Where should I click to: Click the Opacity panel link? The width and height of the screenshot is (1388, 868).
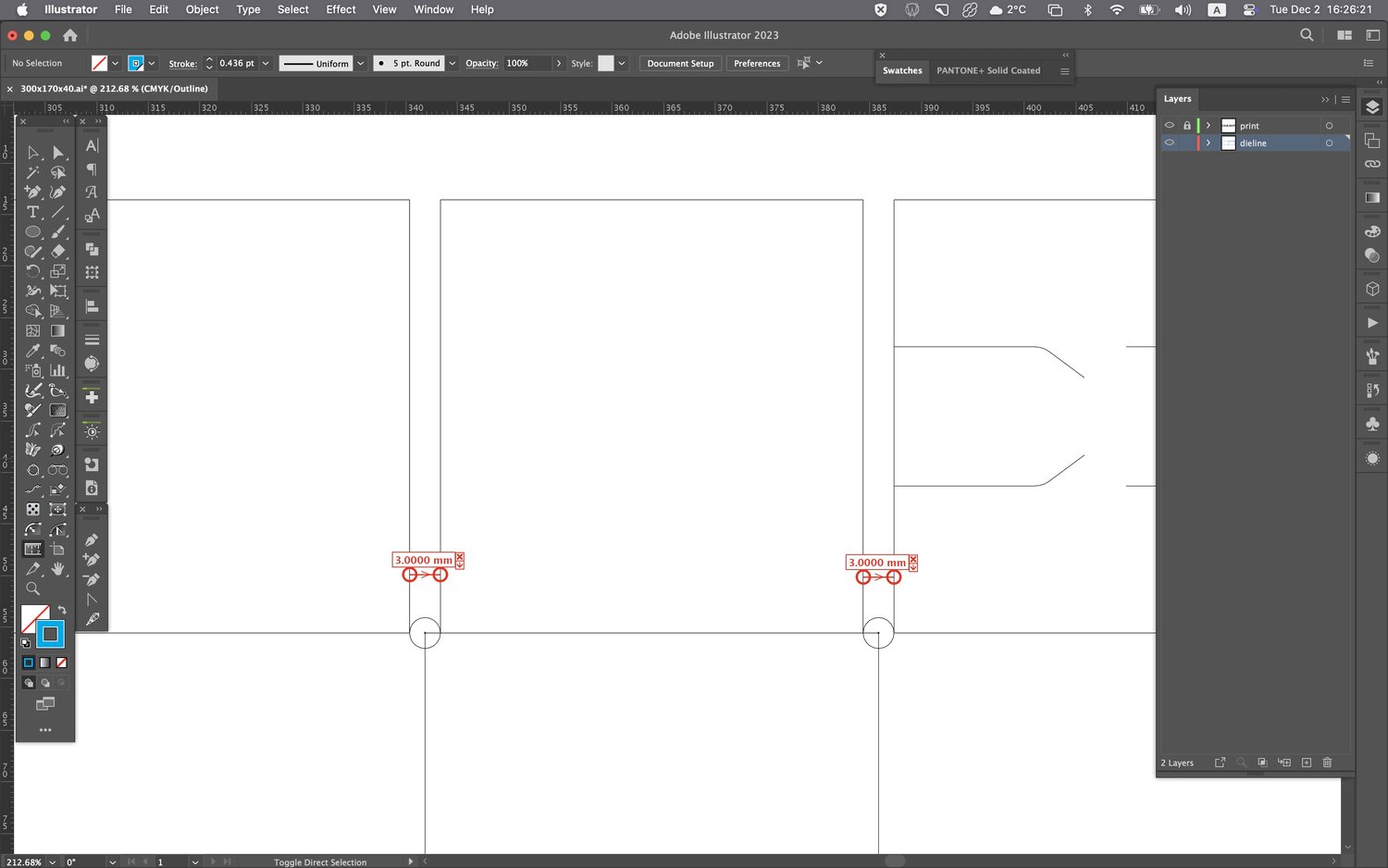pos(481,63)
